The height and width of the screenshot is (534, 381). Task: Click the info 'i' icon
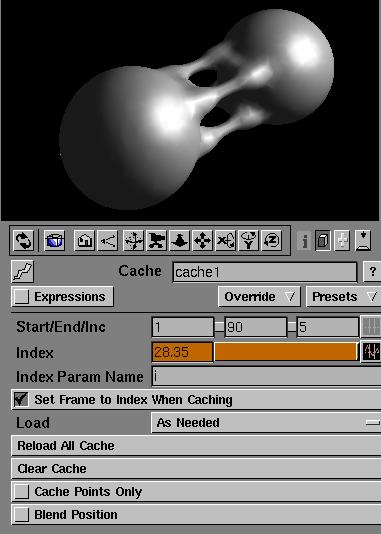(304, 241)
